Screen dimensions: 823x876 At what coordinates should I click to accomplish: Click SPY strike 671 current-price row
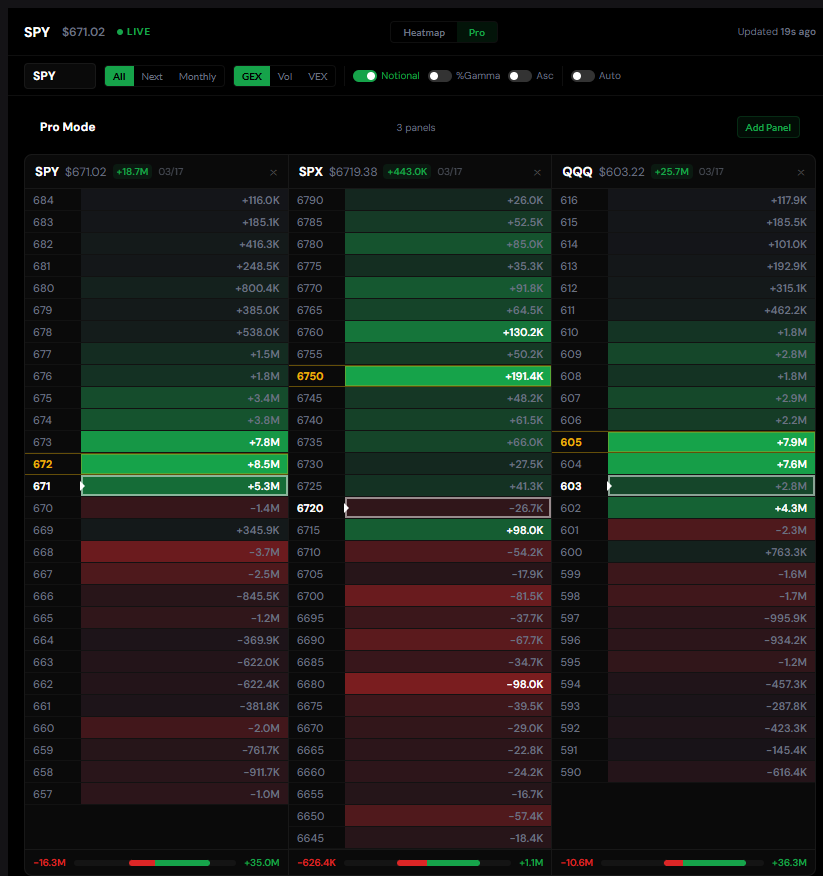tap(156, 486)
